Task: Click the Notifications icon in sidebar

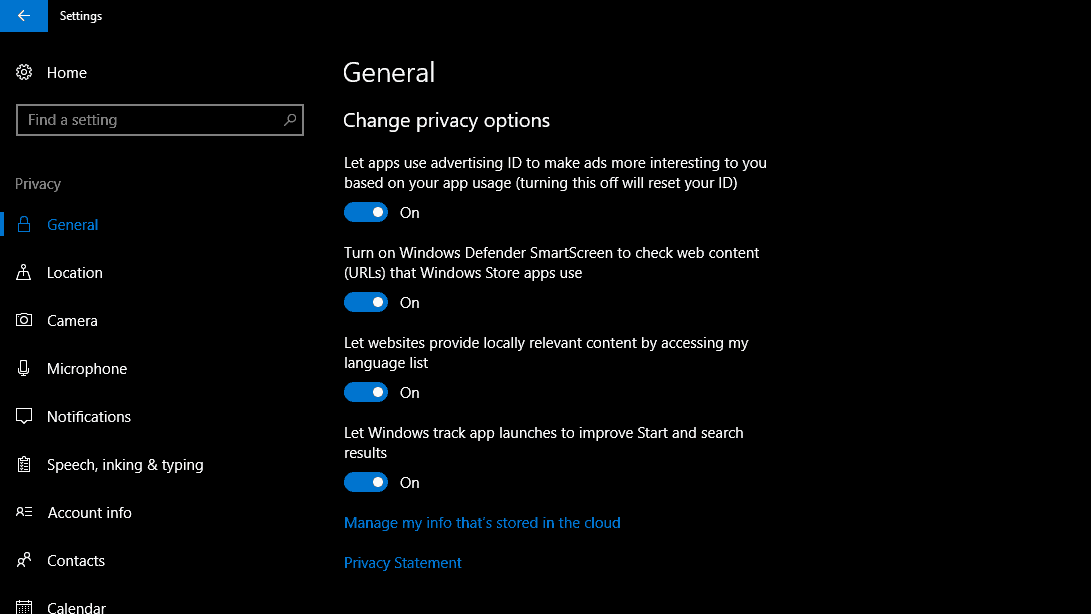Action: point(25,417)
